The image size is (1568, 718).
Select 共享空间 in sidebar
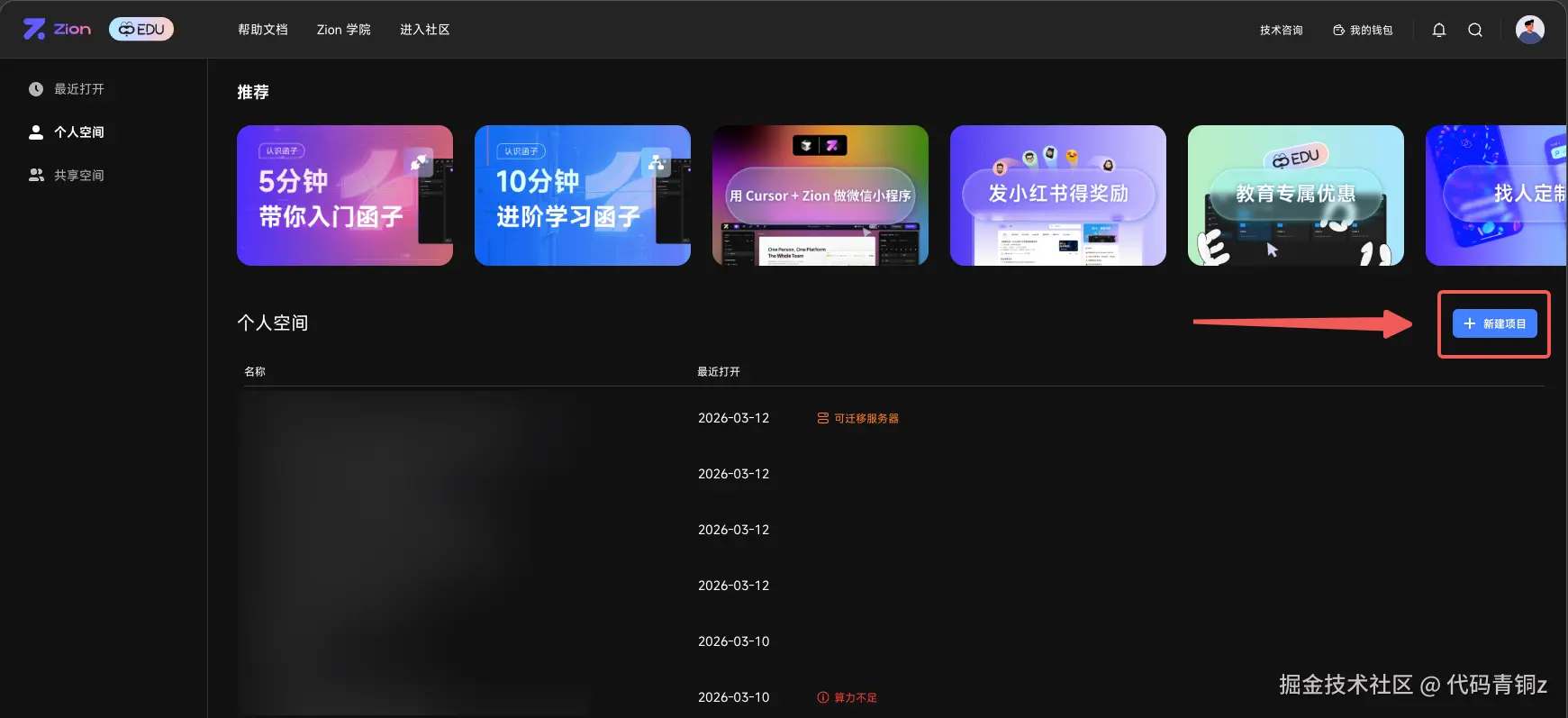point(67,176)
